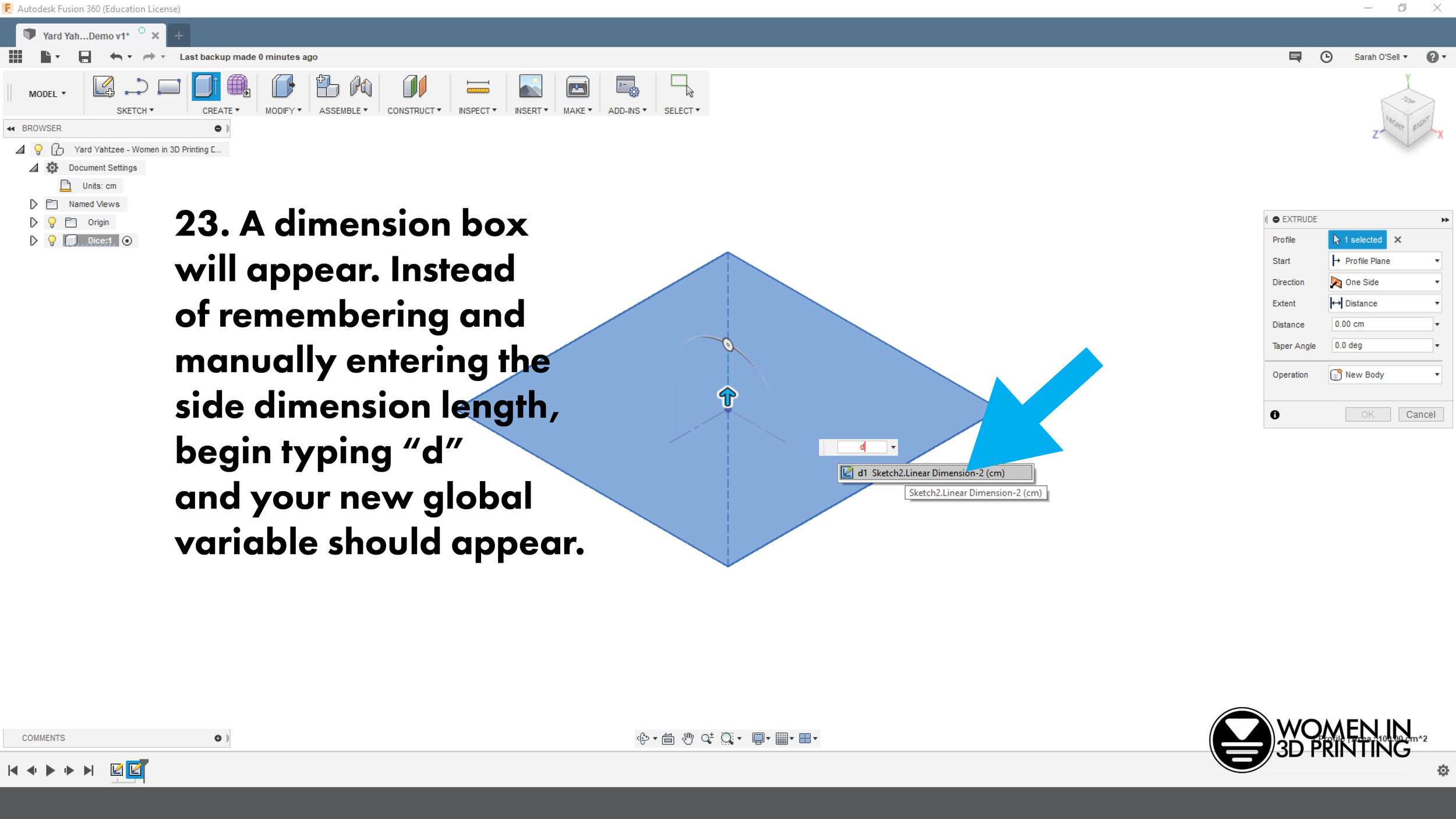Open the Direction One Side dropdown
This screenshot has width=1456, height=819.
pyautogui.click(x=1385, y=282)
